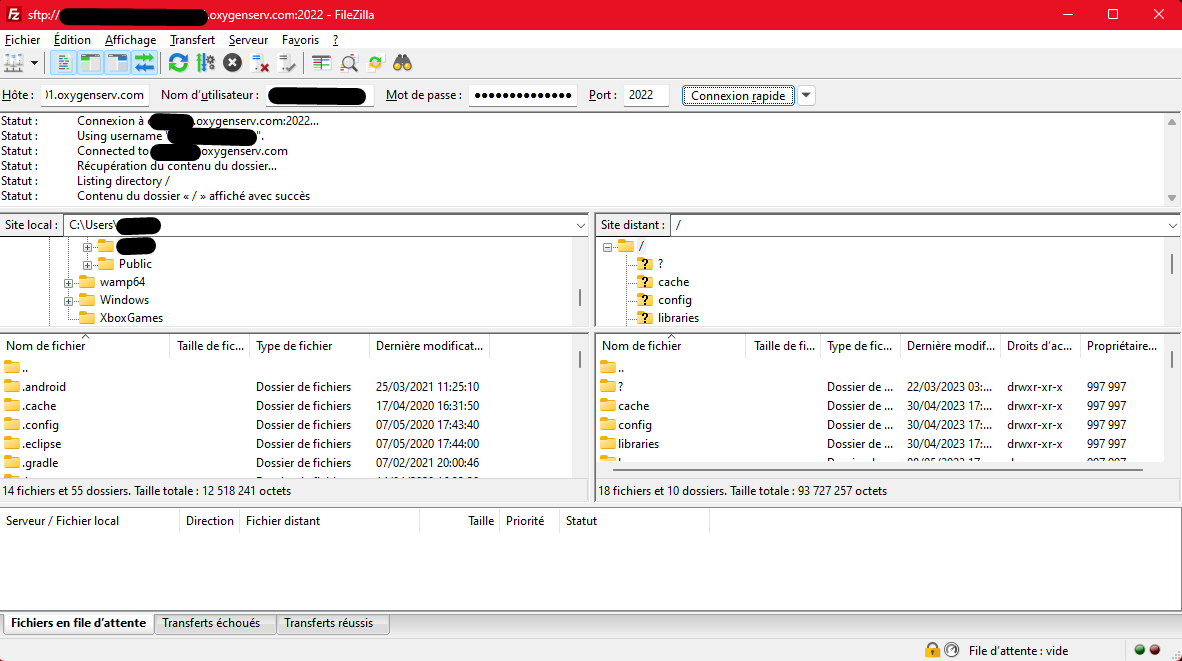Click the binoculars file search icon
Viewport: 1182px width, 661px height.
coord(402,63)
